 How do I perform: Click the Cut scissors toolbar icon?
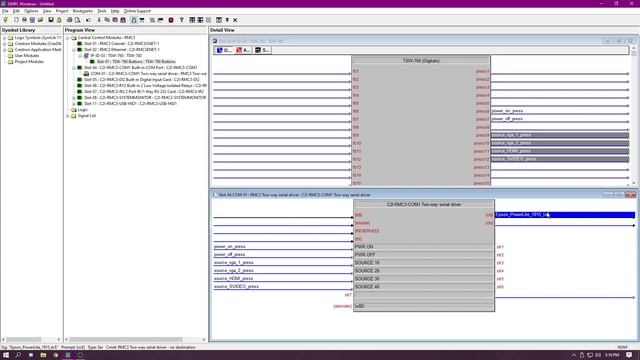99,20
